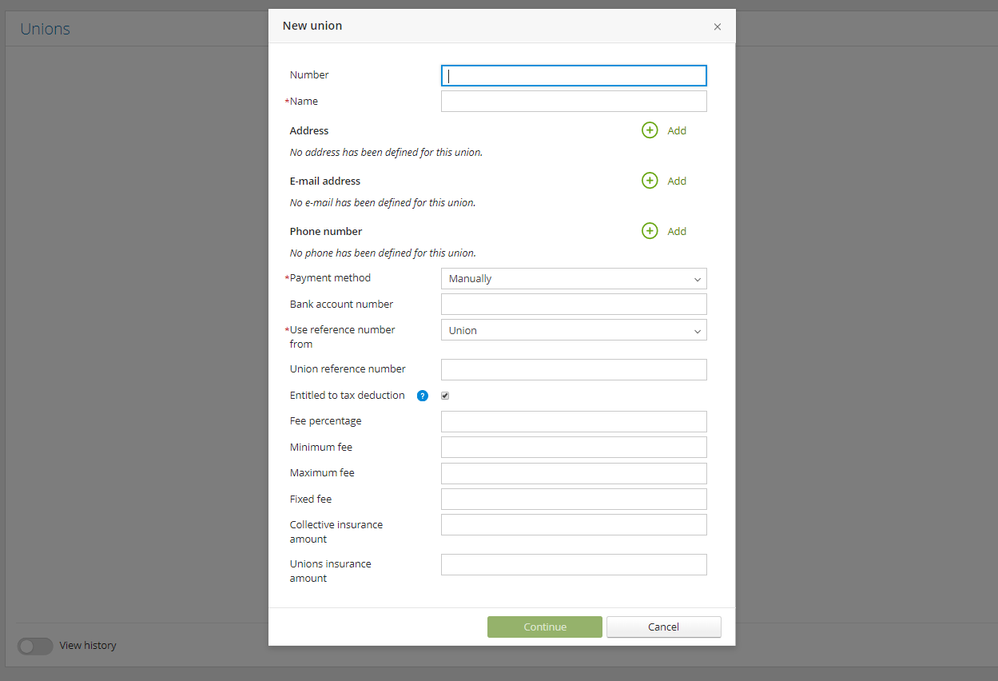Viewport: 998px width, 681px height.
Task: Focus the Collective insurance amount field
Action: [573, 526]
